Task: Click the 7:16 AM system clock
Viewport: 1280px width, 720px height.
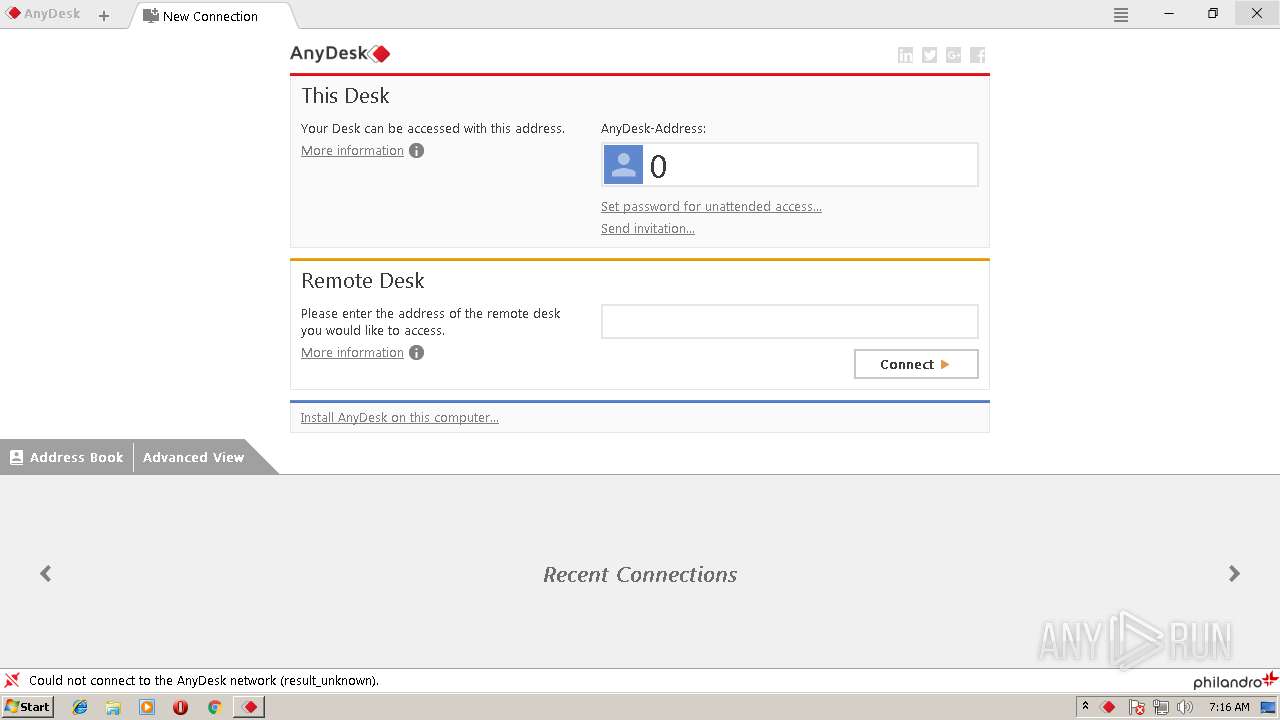Action: [x=1229, y=707]
